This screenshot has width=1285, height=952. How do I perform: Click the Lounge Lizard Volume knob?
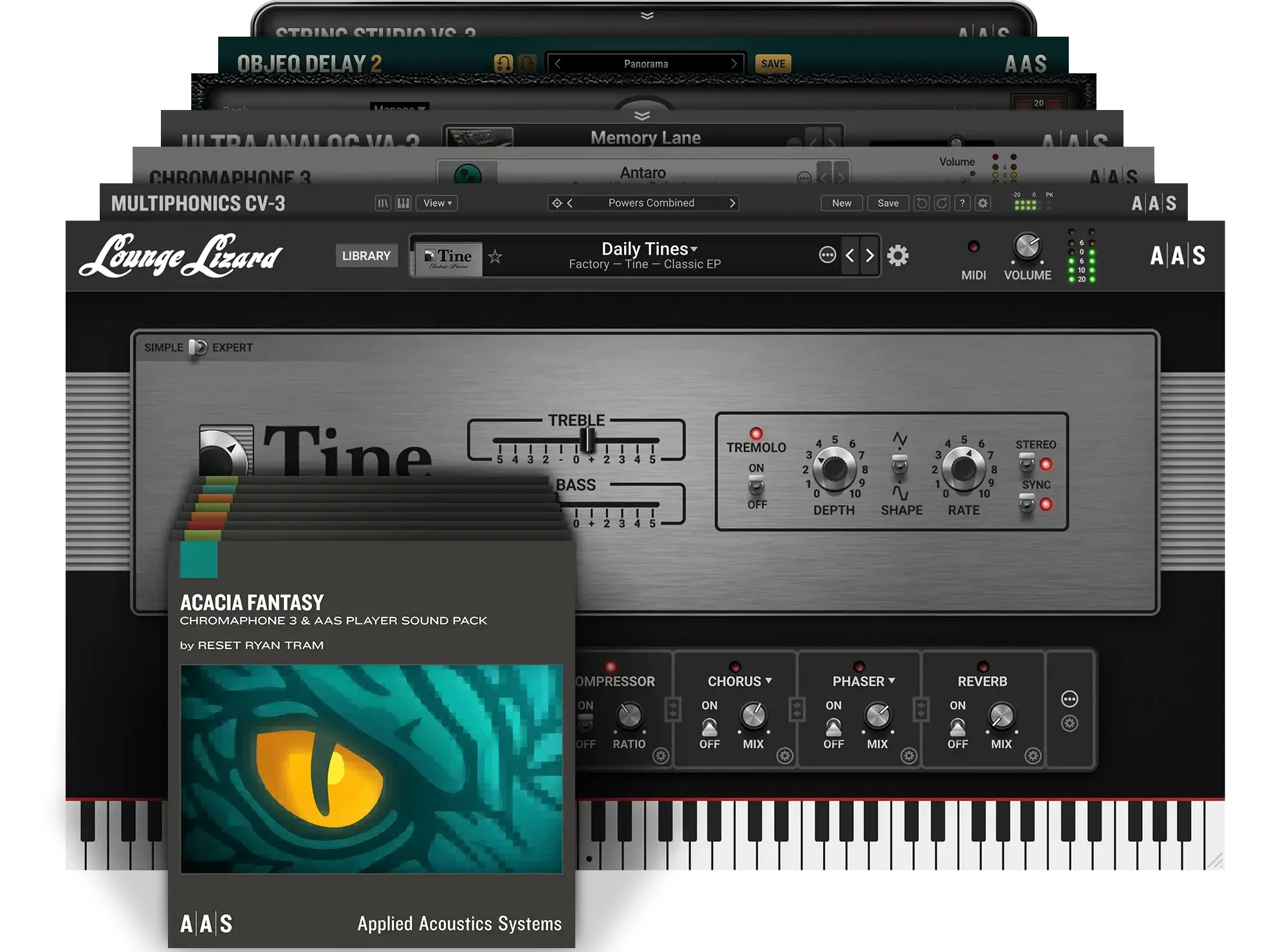[x=1027, y=247]
